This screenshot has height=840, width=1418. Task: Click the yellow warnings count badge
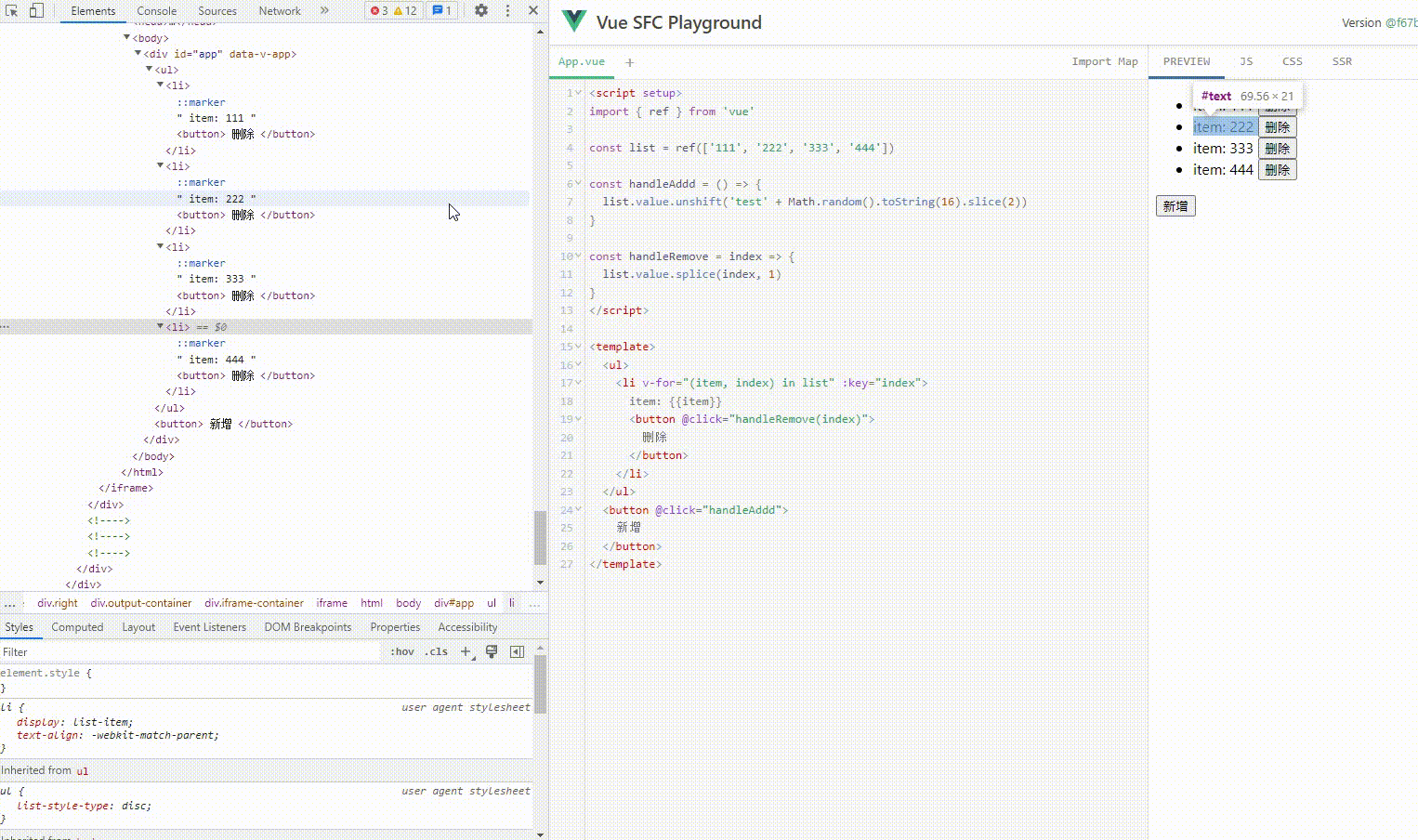pos(406,11)
